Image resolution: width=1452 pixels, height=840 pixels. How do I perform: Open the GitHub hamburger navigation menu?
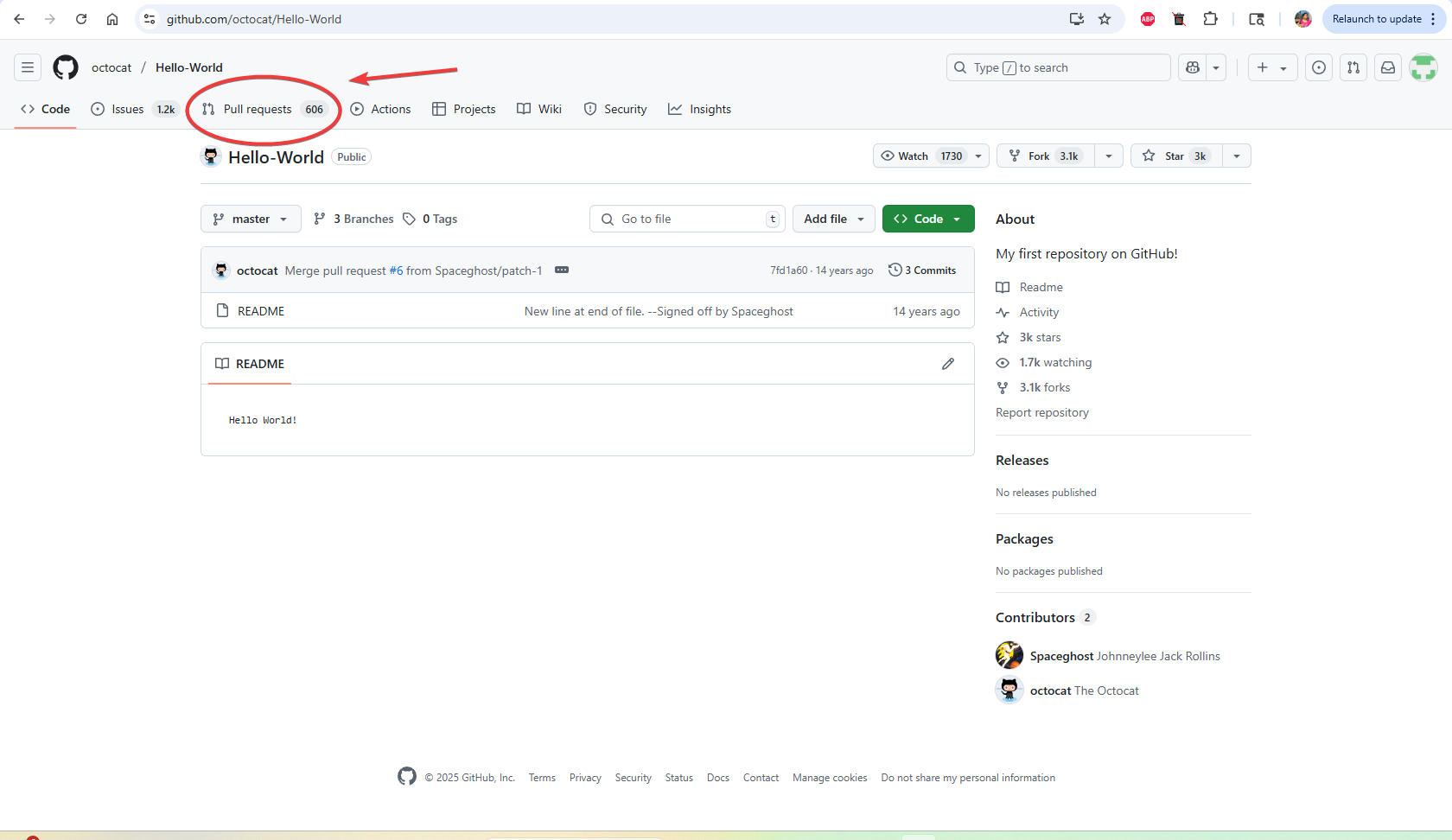(x=28, y=67)
